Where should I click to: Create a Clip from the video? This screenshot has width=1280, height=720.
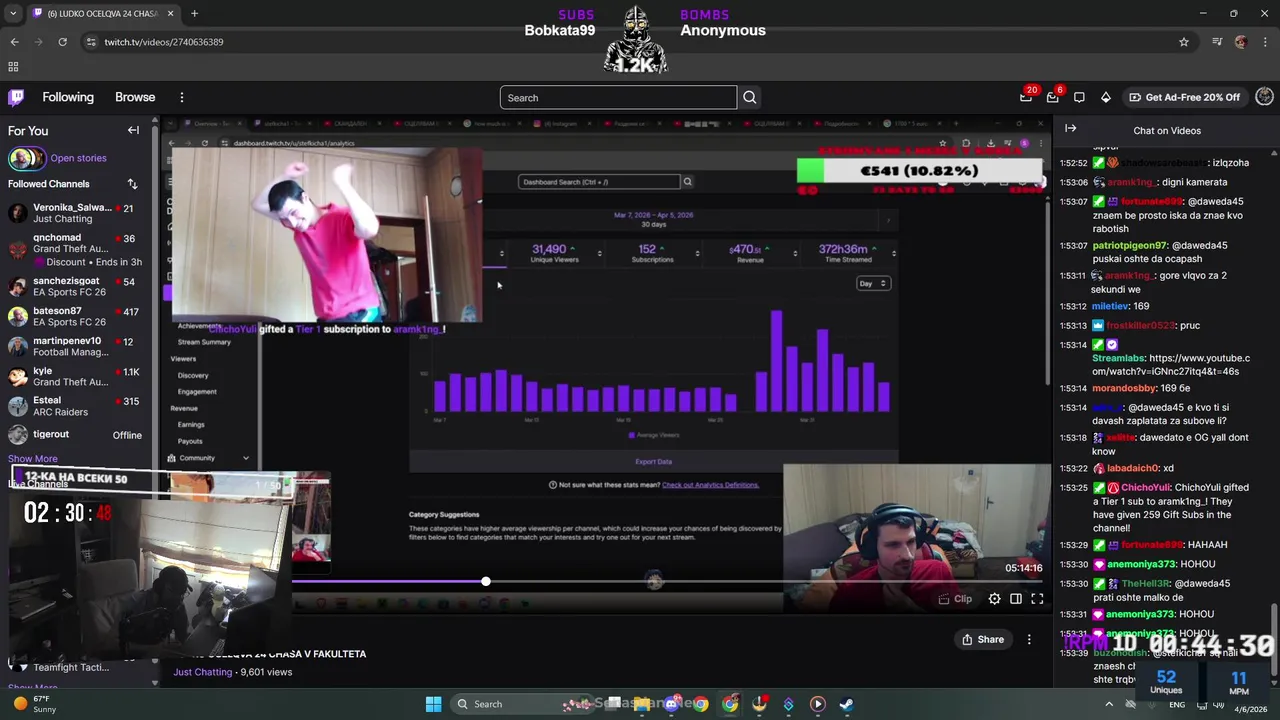coord(955,599)
